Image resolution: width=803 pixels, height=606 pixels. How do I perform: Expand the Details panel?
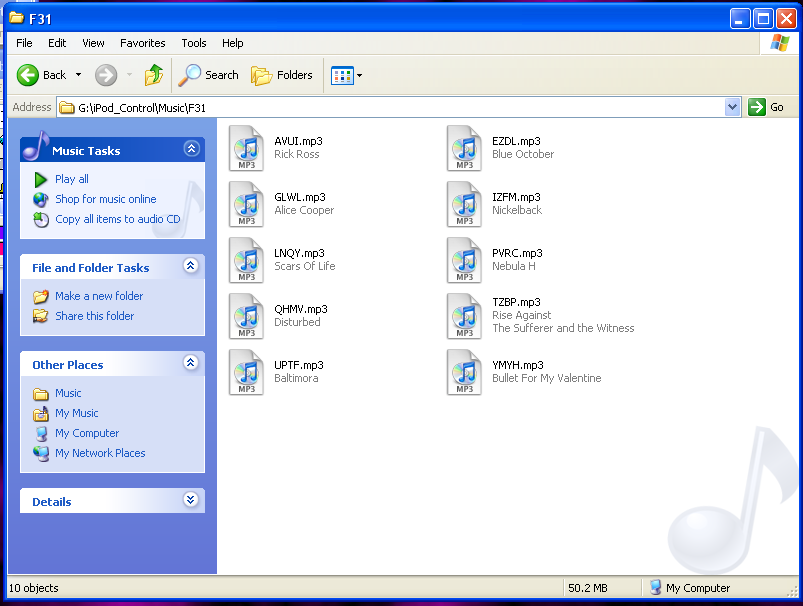[191, 499]
